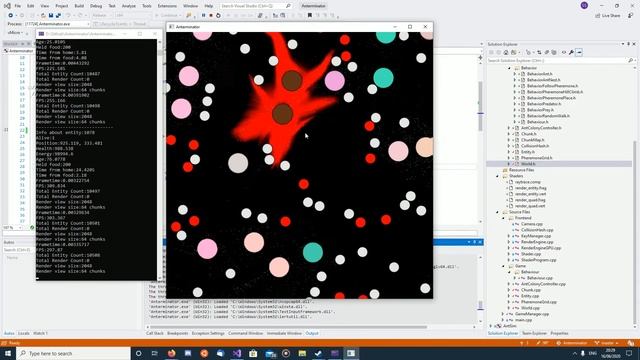Maximize the Anteminator game window
Screen dimensions: 640x360
410,27
